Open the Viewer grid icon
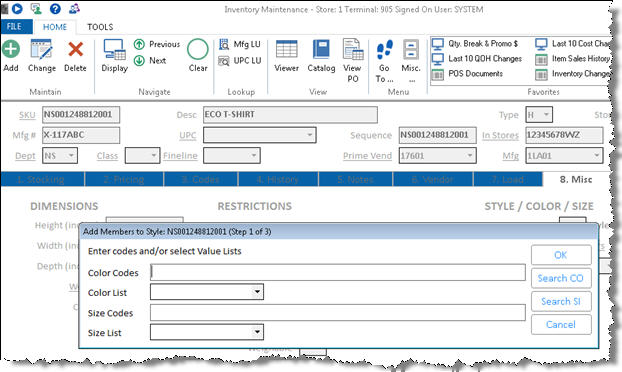The image size is (622, 372). (286, 50)
